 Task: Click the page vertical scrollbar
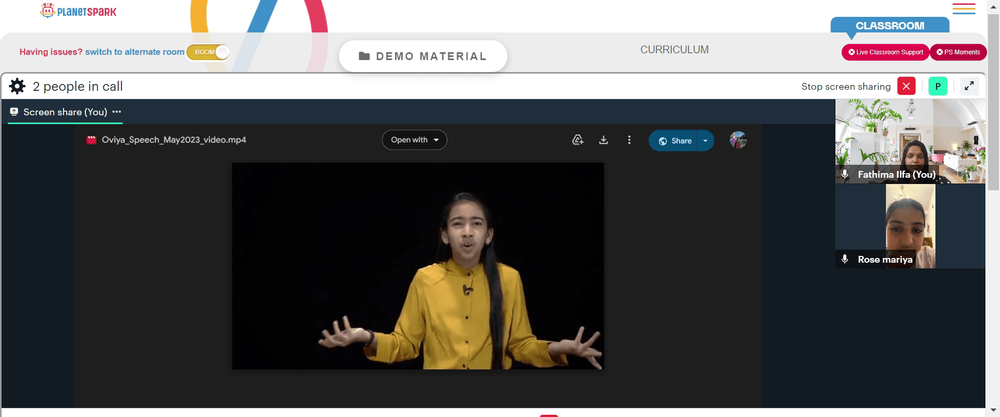[994, 102]
